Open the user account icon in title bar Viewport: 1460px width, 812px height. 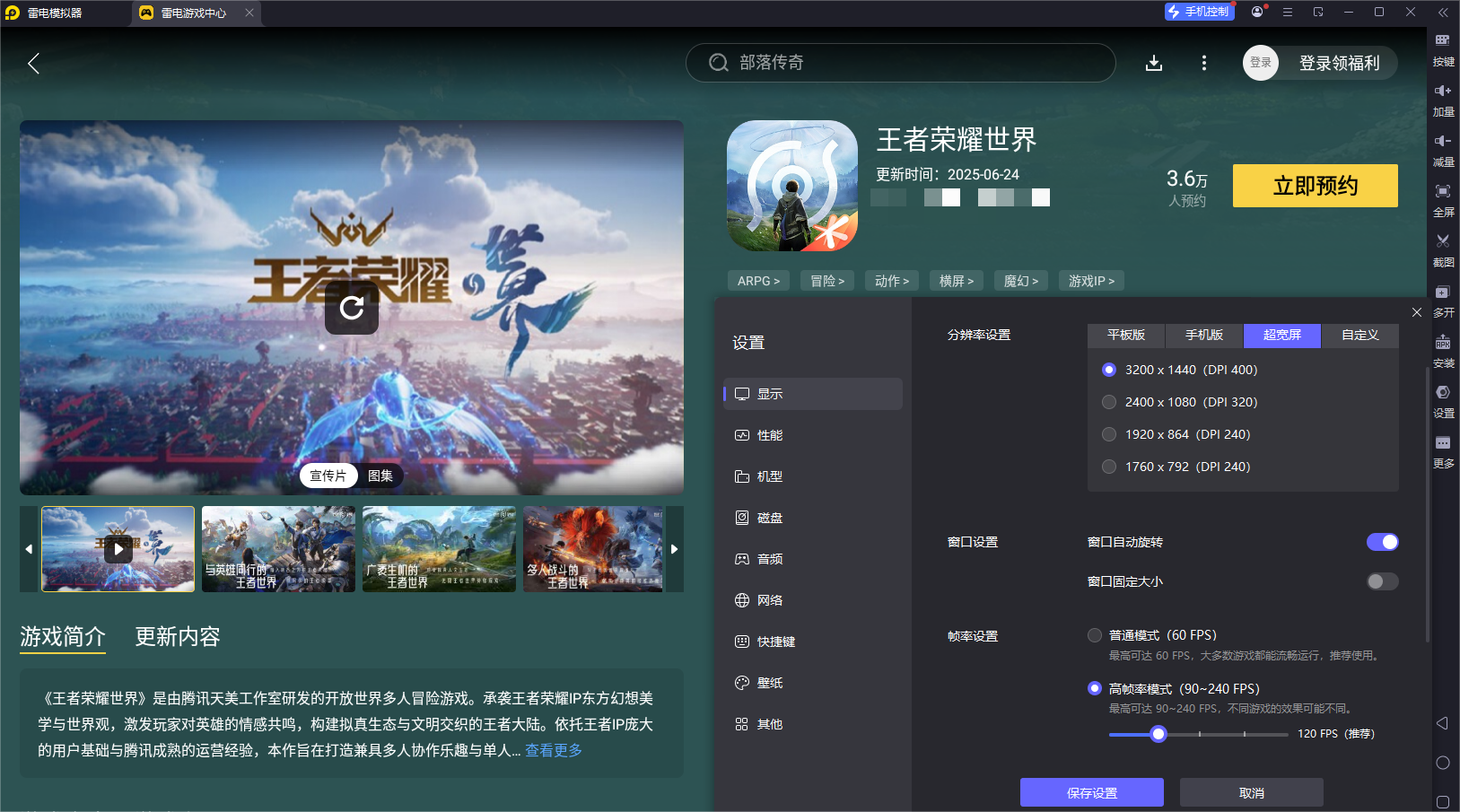coord(1257,12)
